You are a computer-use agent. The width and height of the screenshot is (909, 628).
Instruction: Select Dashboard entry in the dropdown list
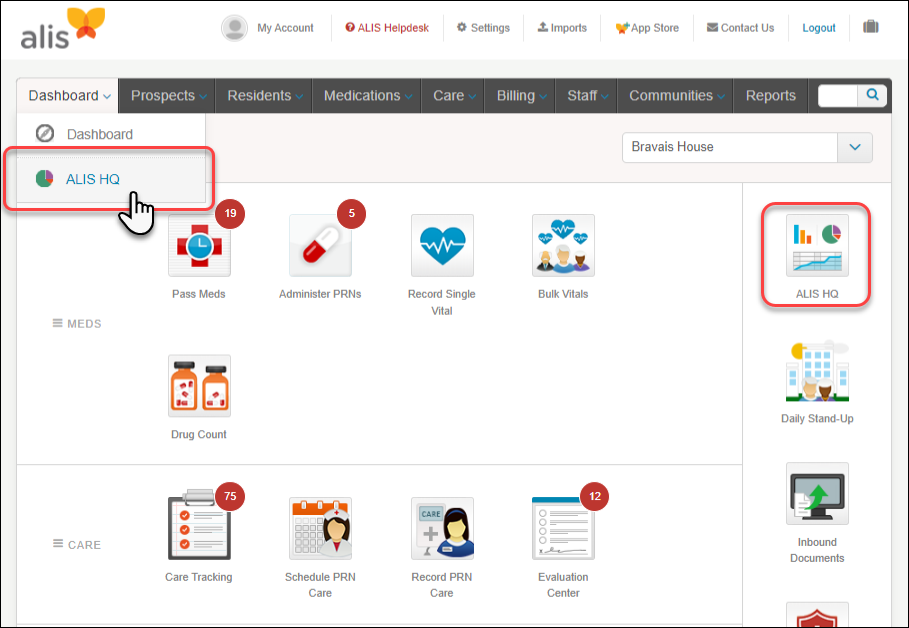coord(111,134)
